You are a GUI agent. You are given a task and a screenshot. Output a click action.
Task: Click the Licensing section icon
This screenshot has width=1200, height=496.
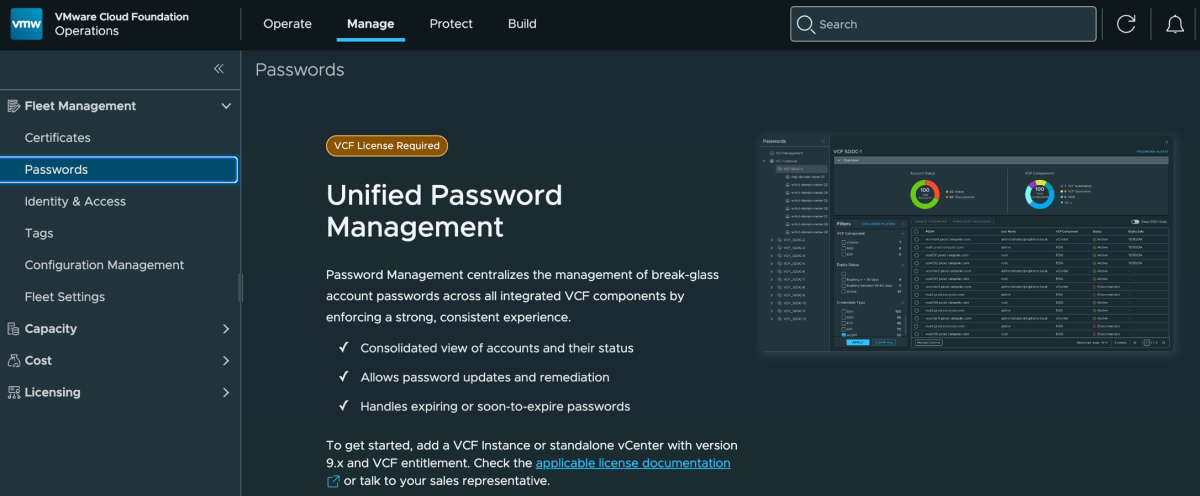14,393
